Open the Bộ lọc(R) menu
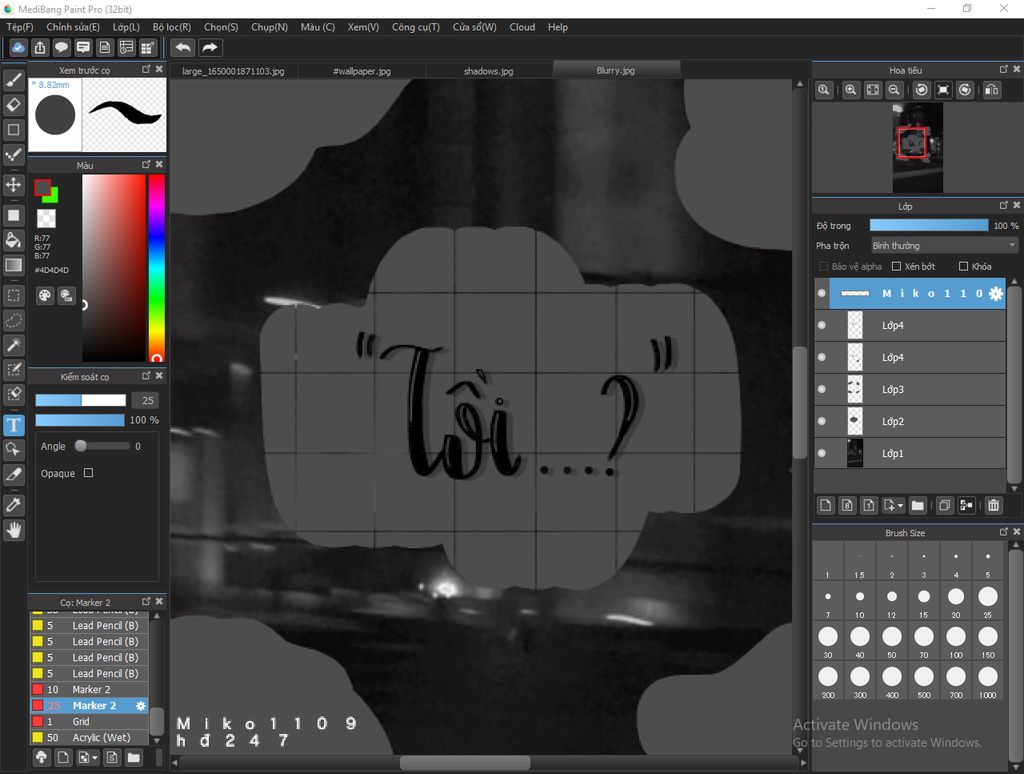The width and height of the screenshot is (1024, 774). [x=172, y=27]
